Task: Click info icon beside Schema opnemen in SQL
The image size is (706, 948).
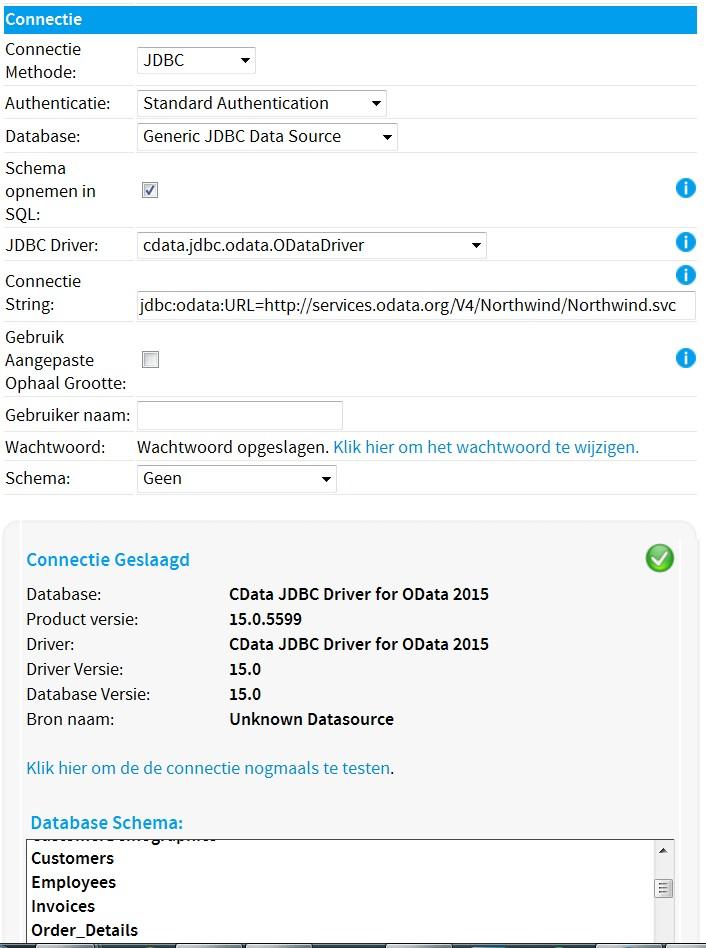Action: (685, 188)
